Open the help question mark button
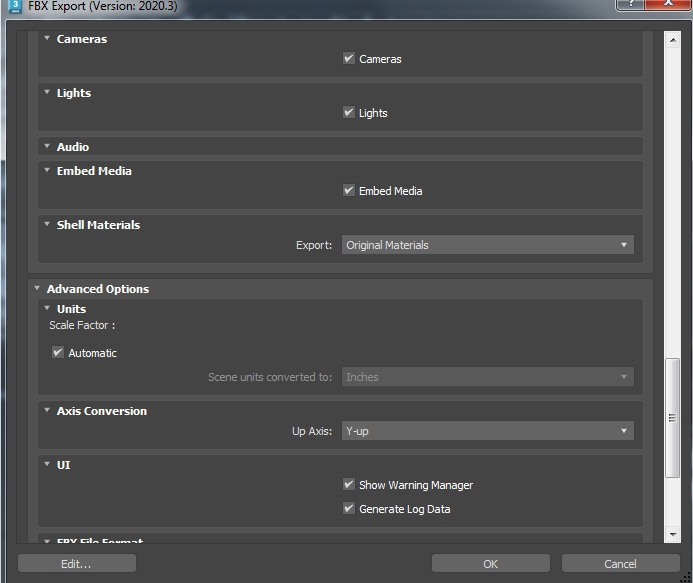 pyautogui.click(x=631, y=4)
